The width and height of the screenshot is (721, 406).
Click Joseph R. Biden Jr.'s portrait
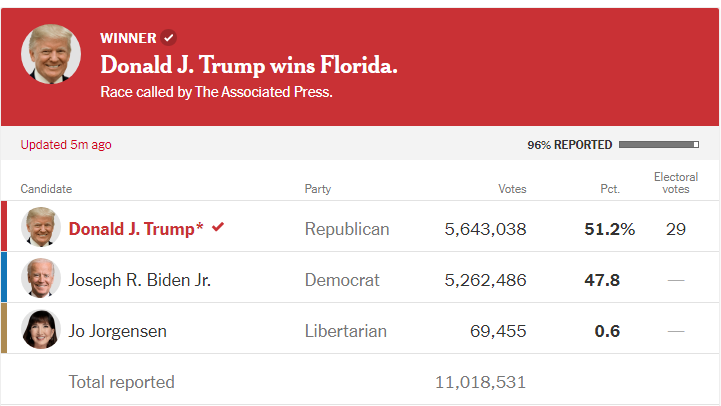[x=41, y=278]
